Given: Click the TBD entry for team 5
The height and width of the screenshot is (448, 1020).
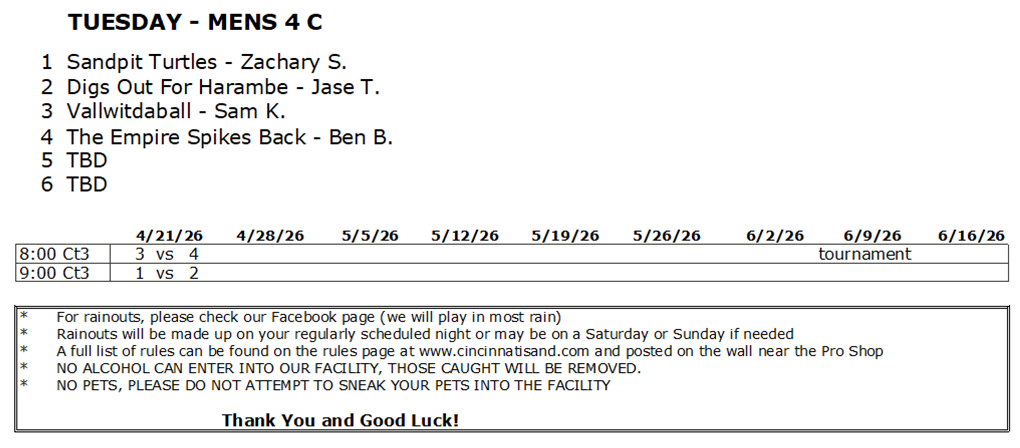Looking at the screenshot, I should [87, 160].
